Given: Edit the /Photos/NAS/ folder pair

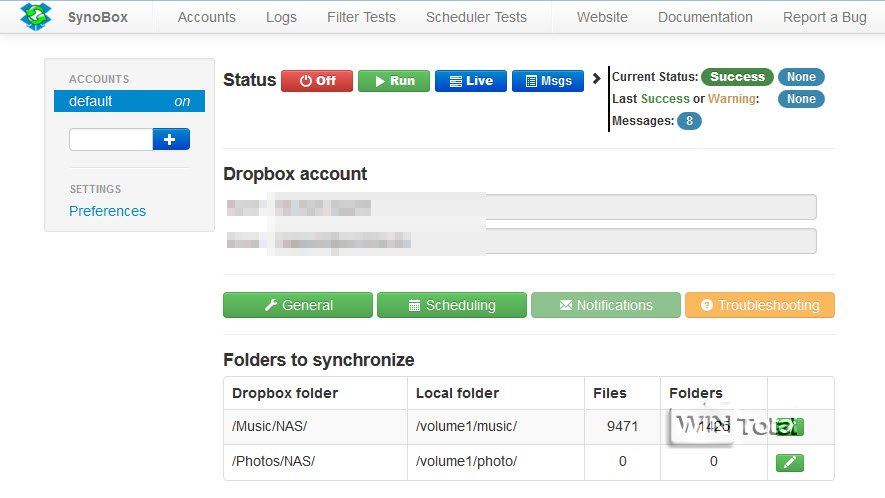Looking at the screenshot, I should (x=790, y=462).
